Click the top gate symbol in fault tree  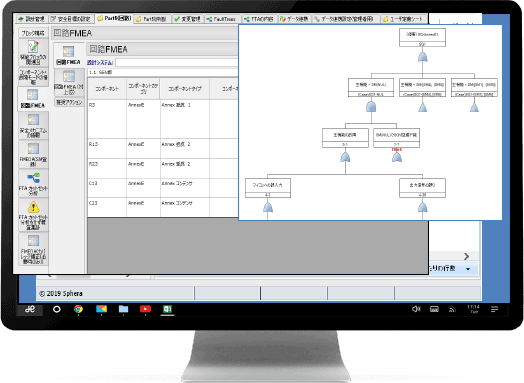coord(422,57)
